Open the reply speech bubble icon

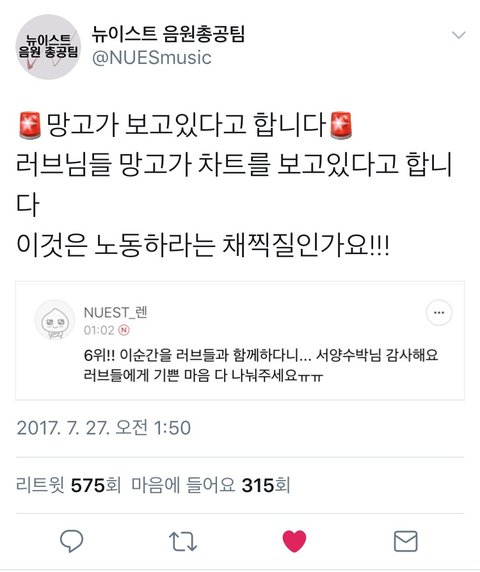coord(71,541)
